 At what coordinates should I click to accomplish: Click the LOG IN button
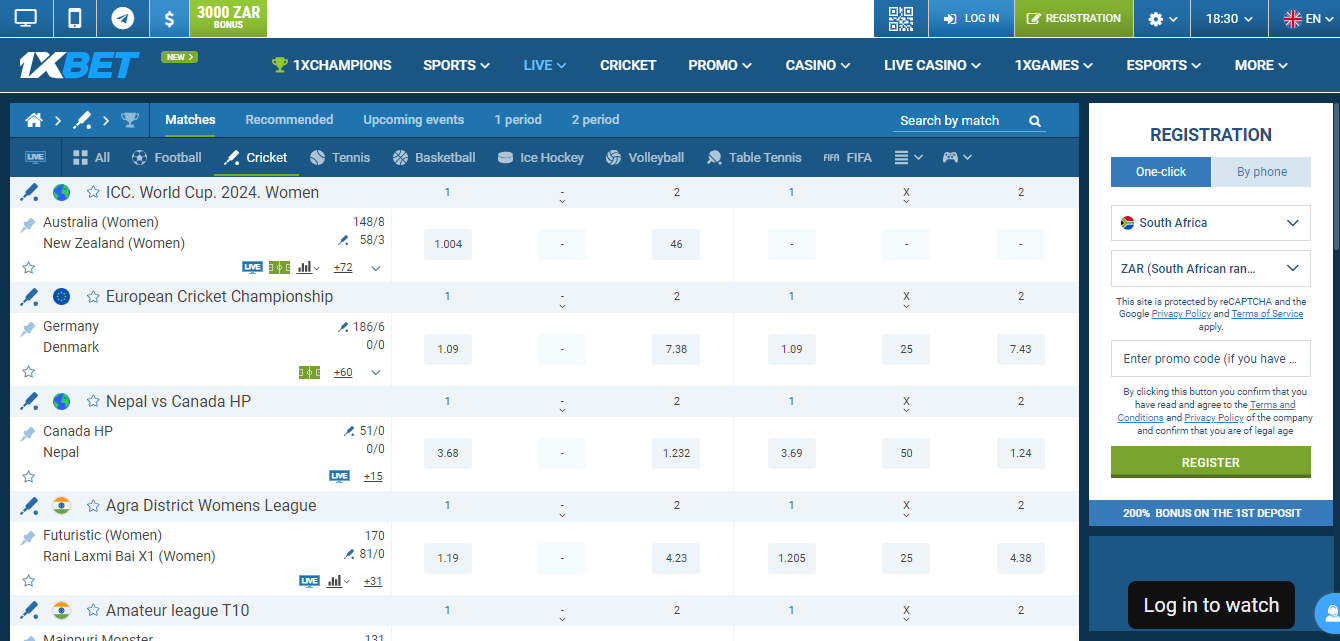coord(971,19)
